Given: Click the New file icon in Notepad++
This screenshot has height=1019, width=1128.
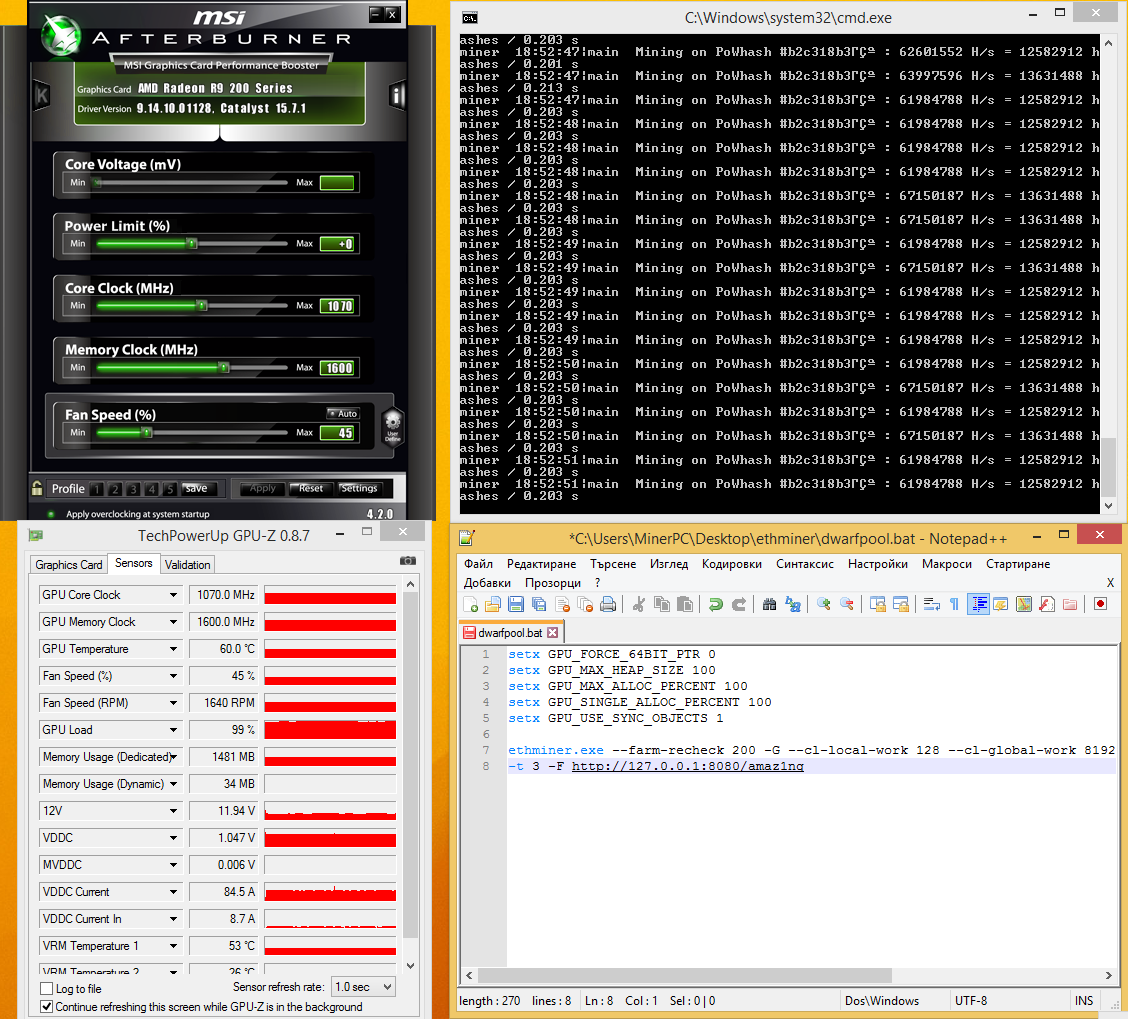Looking at the screenshot, I should pos(470,604).
